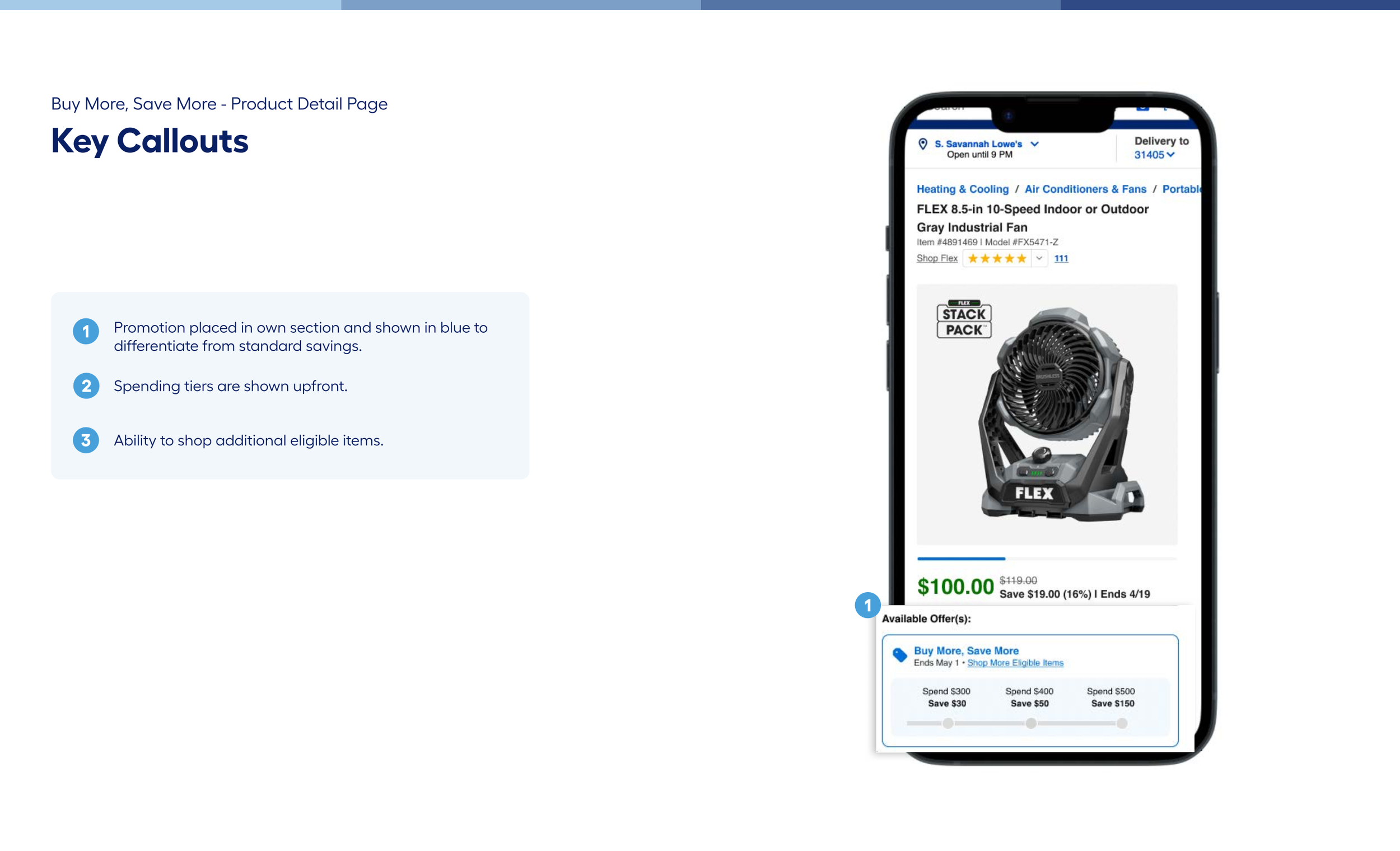This screenshot has height=851, width=1400.
Task: Click 'Ends May 1' offer expiry text
Action: pos(936,663)
